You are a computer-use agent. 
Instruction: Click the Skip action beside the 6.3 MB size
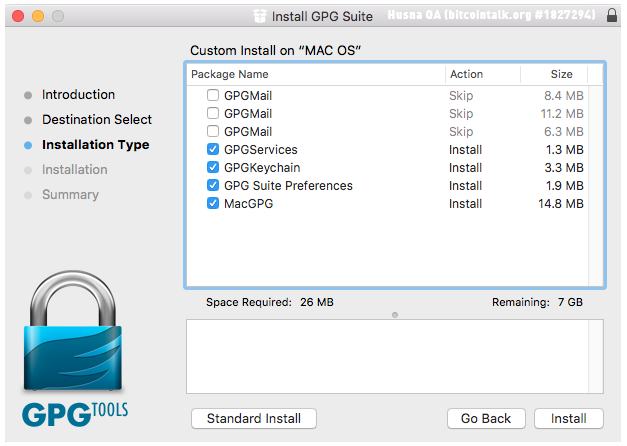pos(461,132)
